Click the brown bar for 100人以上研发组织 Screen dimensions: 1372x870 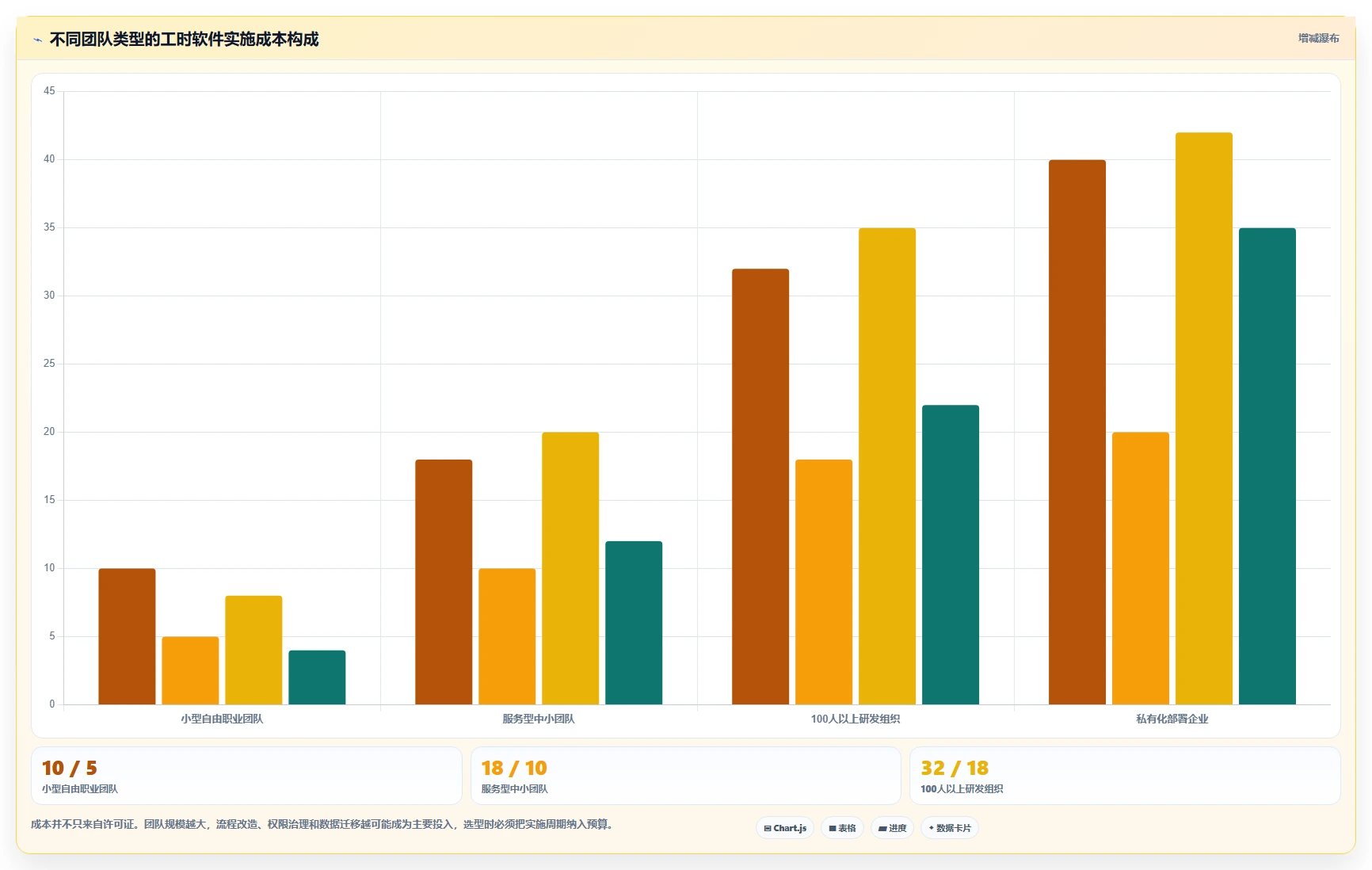760,487
